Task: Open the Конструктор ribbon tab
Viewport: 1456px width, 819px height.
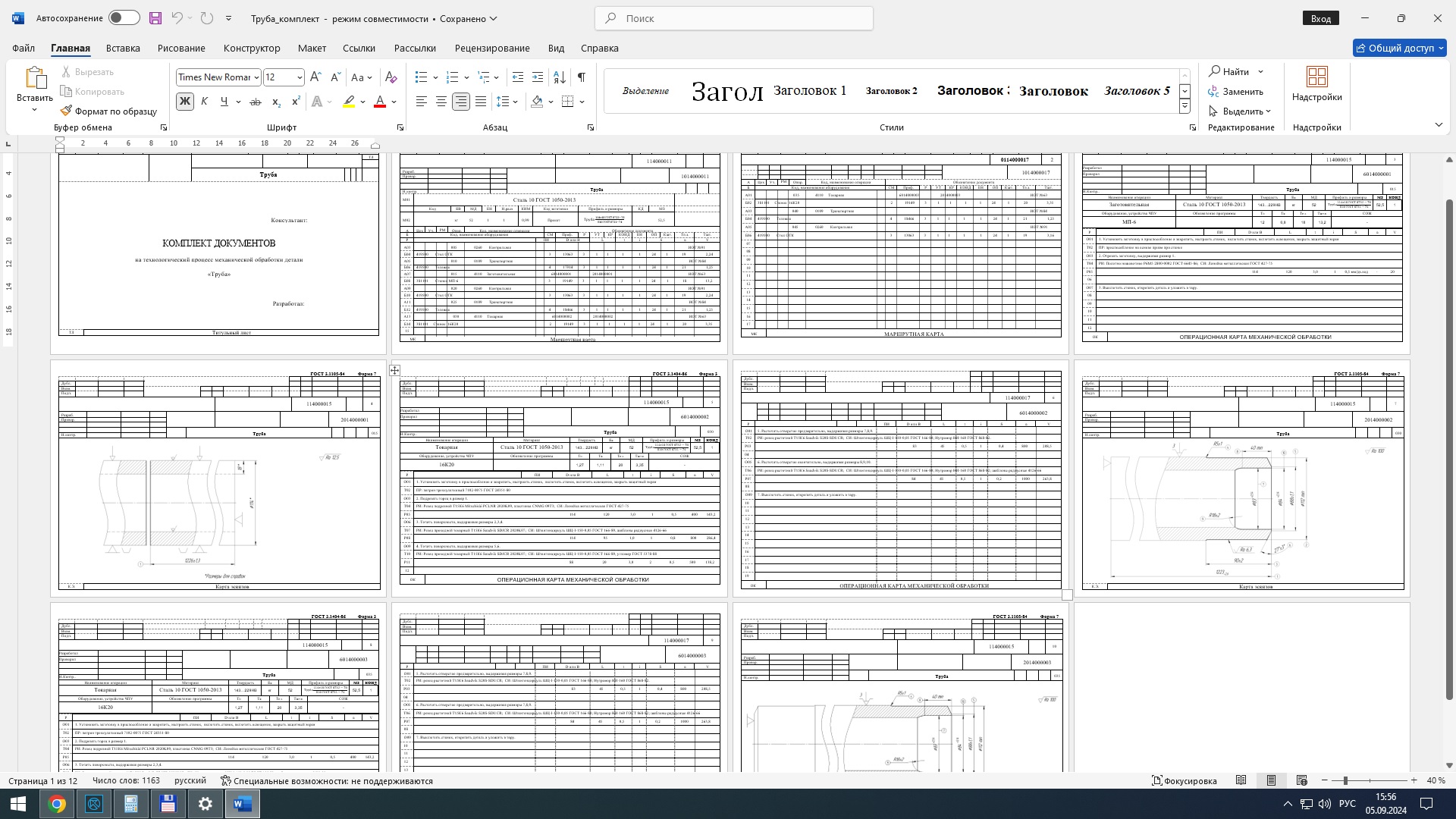Action: [252, 48]
